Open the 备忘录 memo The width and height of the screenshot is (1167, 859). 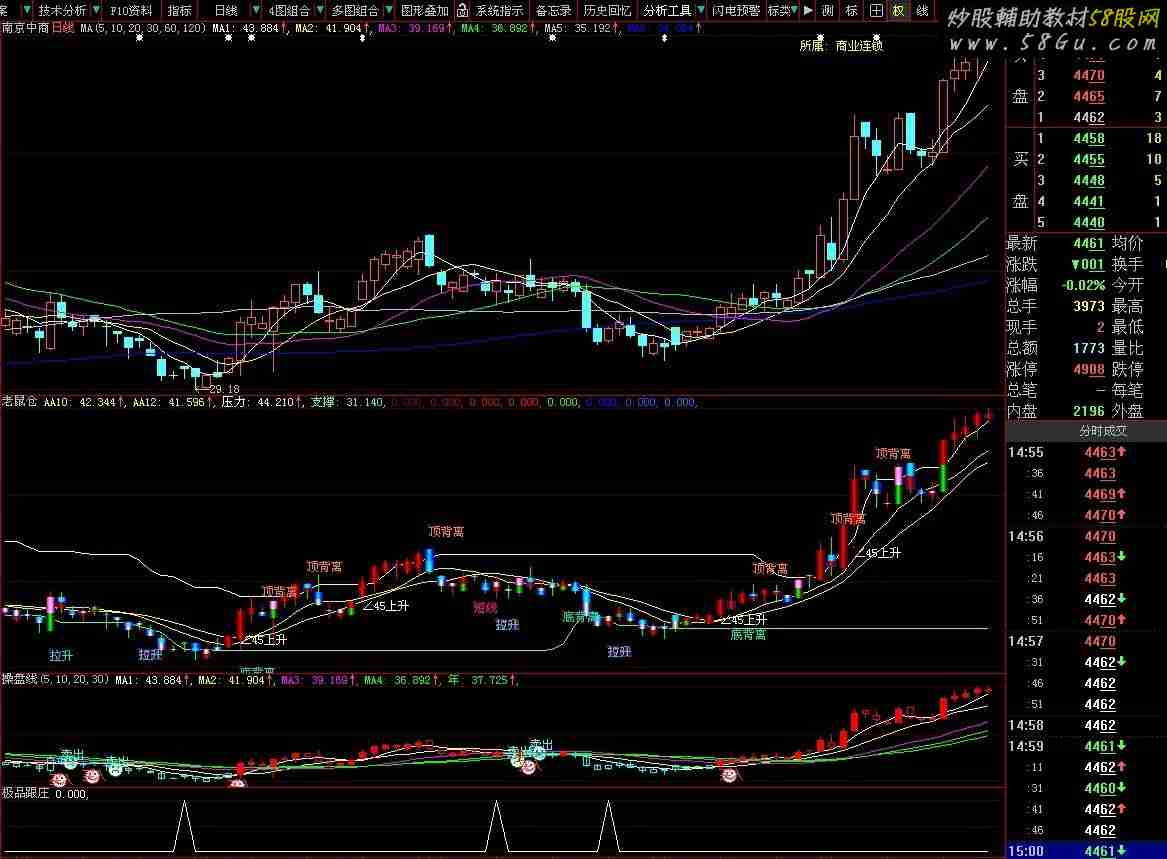[x=554, y=10]
